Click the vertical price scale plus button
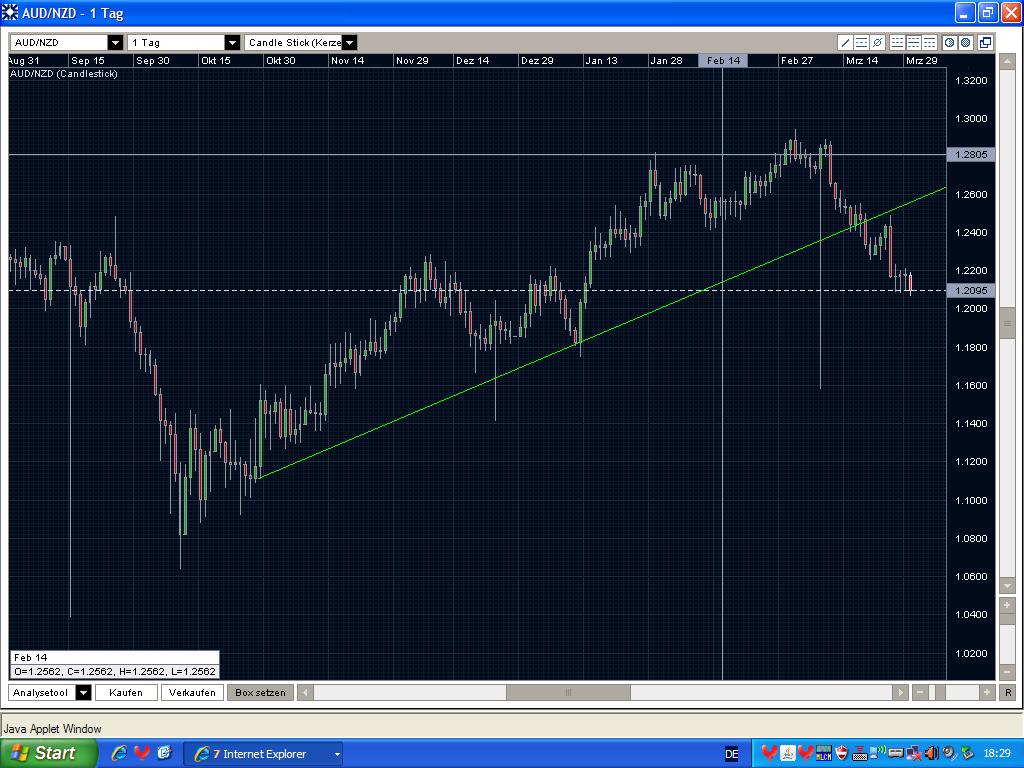 (x=1006, y=606)
